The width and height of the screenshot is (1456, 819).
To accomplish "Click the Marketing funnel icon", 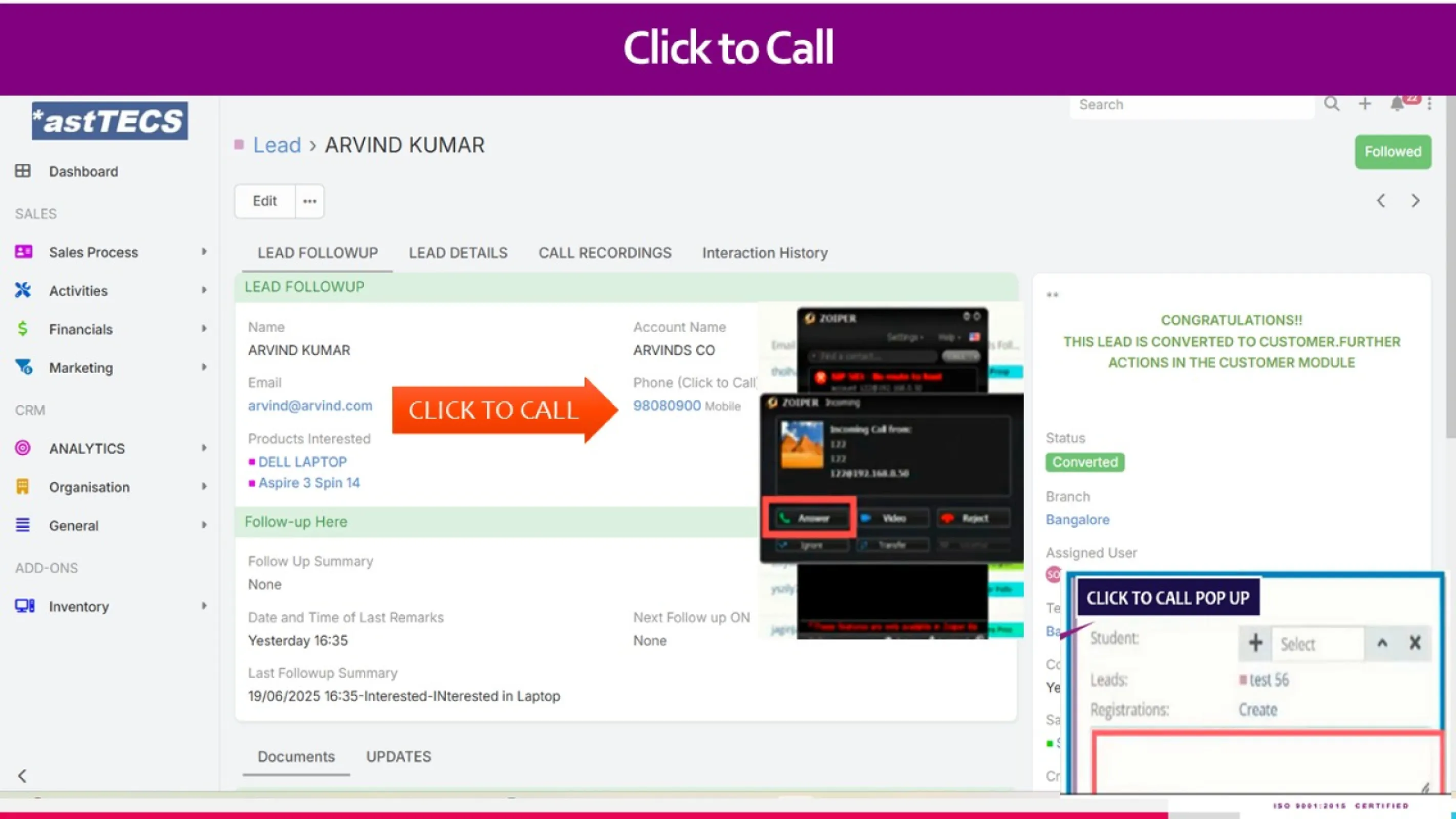I will coord(23,367).
